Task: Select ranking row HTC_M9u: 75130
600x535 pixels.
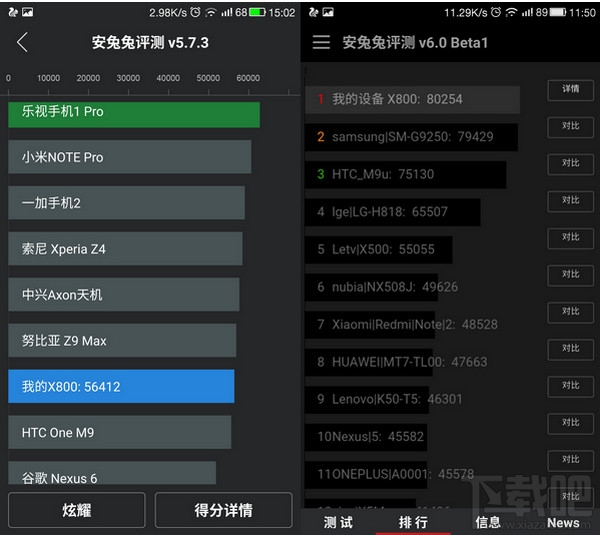Action: coord(406,175)
